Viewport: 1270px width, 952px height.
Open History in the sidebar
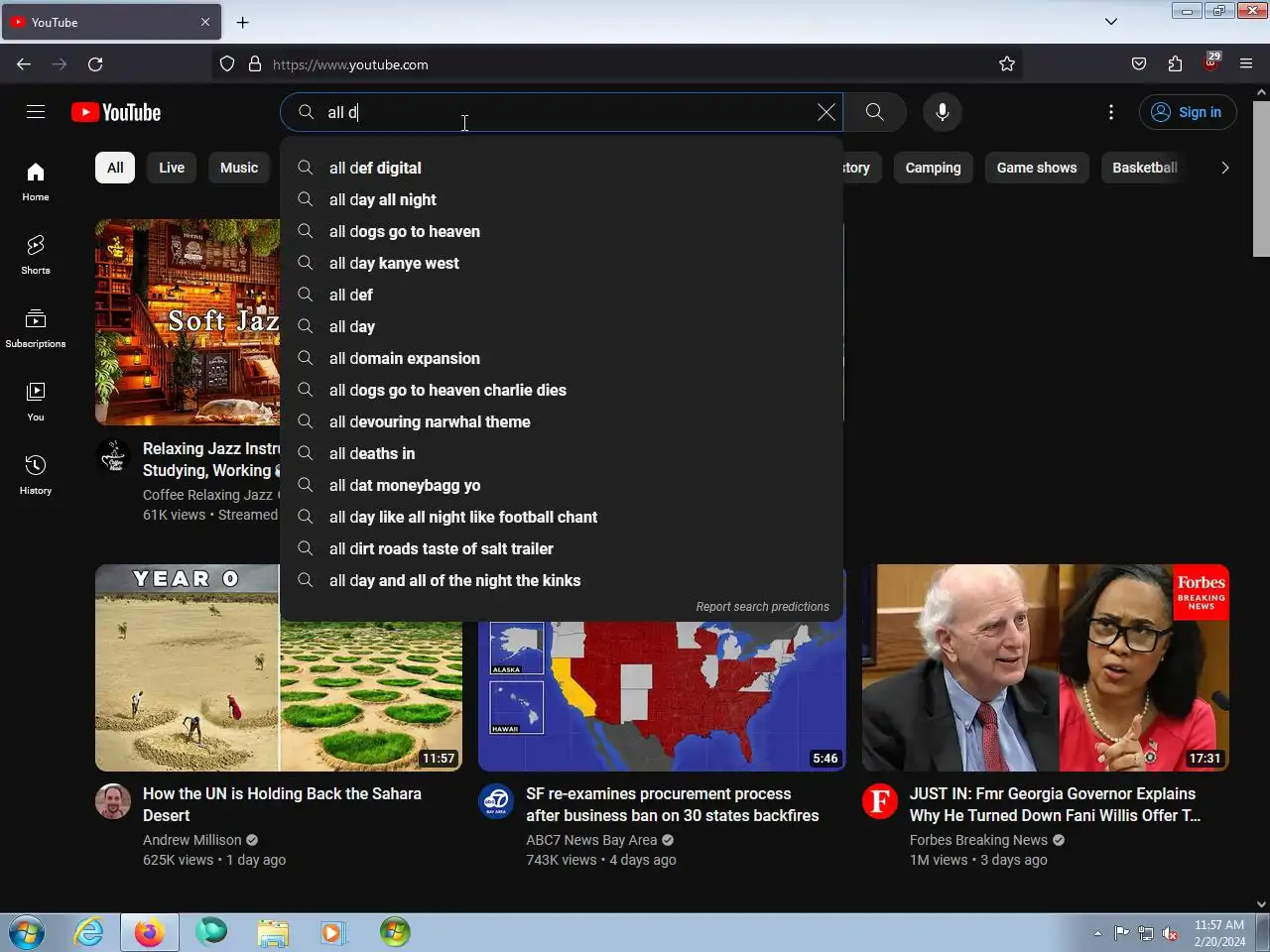tap(36, 475)
